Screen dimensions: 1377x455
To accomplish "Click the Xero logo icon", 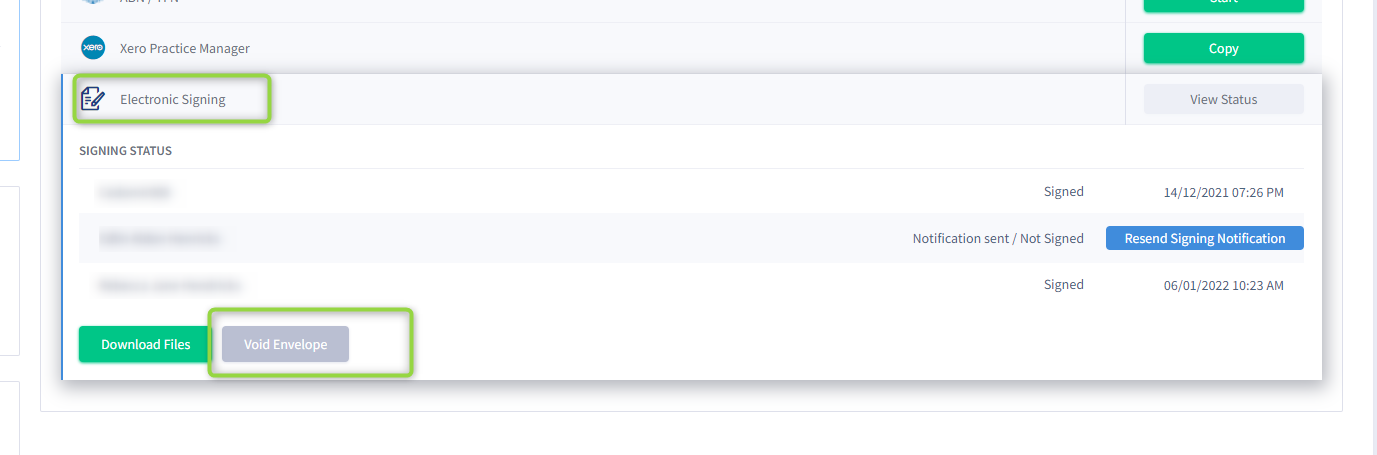I will click(93, 48).
